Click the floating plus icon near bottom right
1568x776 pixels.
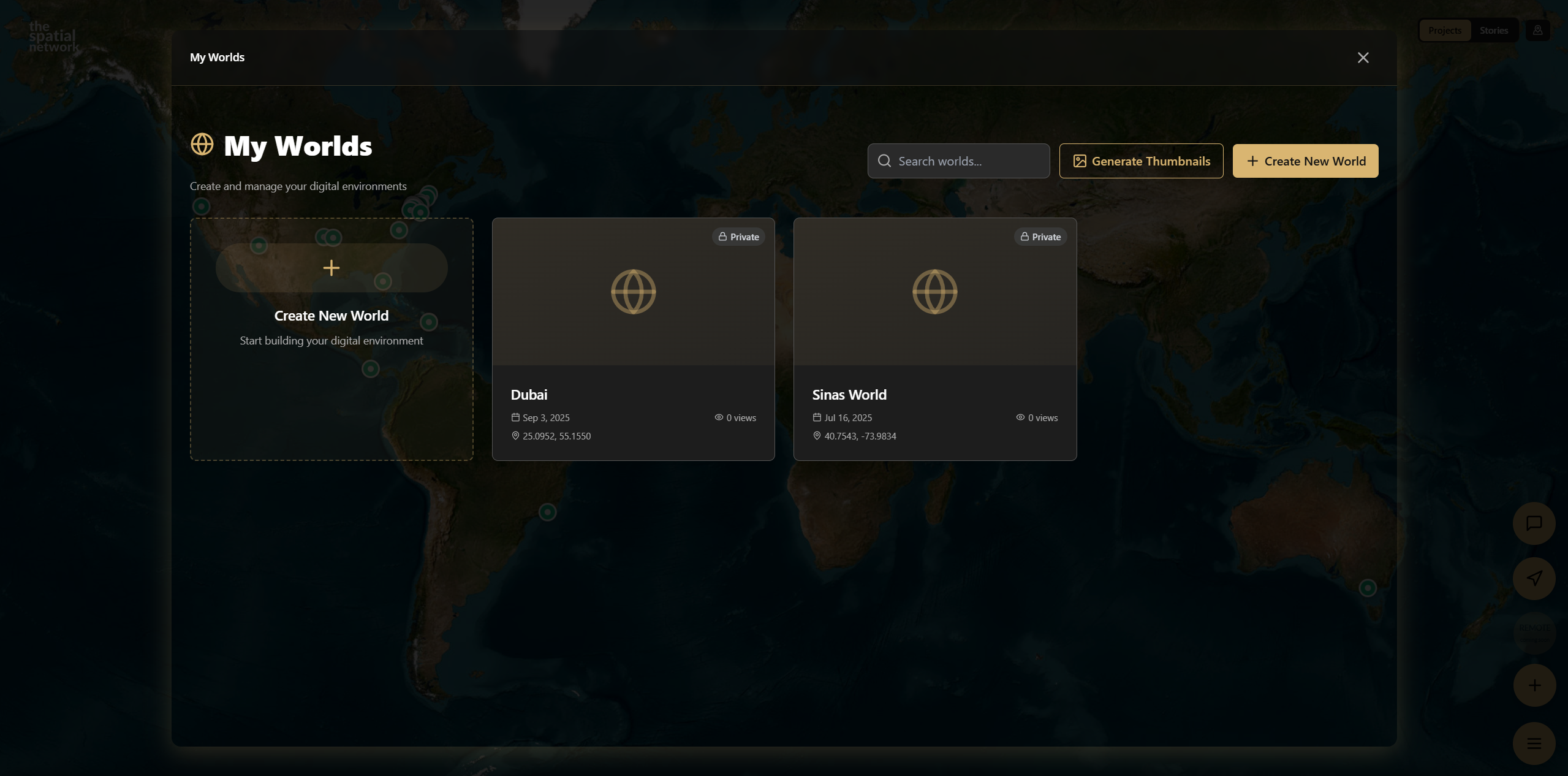point(1534,685)
